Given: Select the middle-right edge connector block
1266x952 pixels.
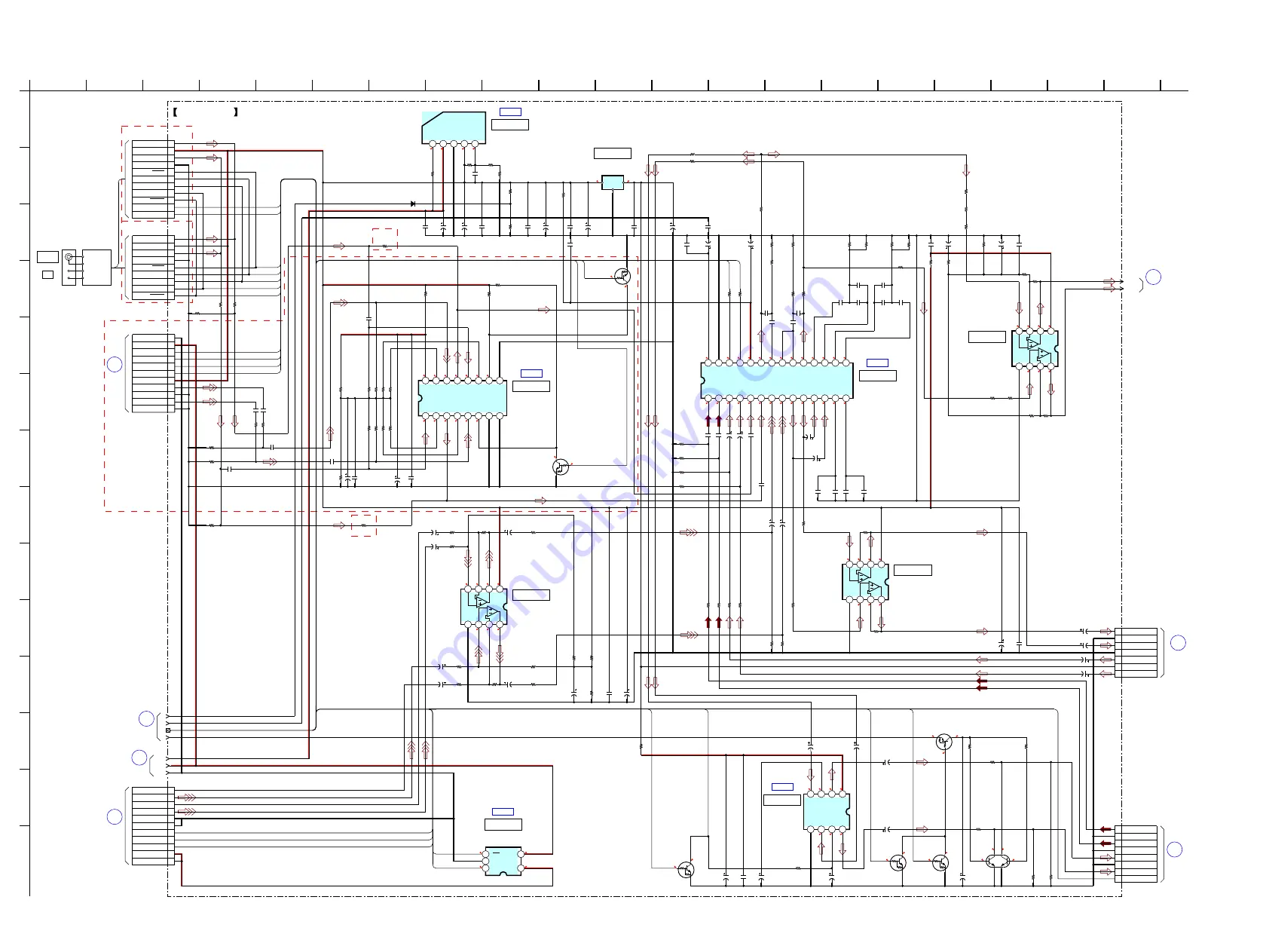Looking at the screenshot, I should tap(1136, 653).
